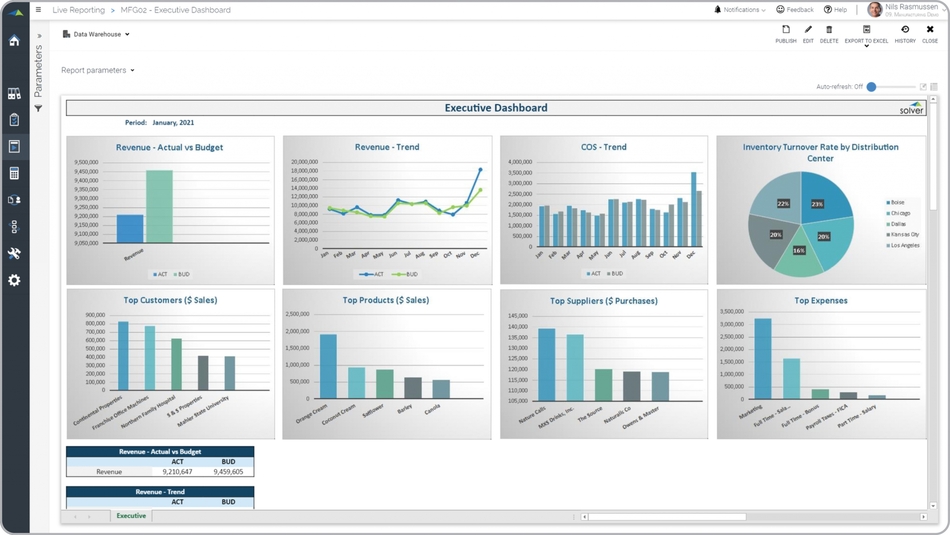Click the horizontal scrollbar at the bottom
The width and height of the screenshot is (950, 535).
click(667, 517)
